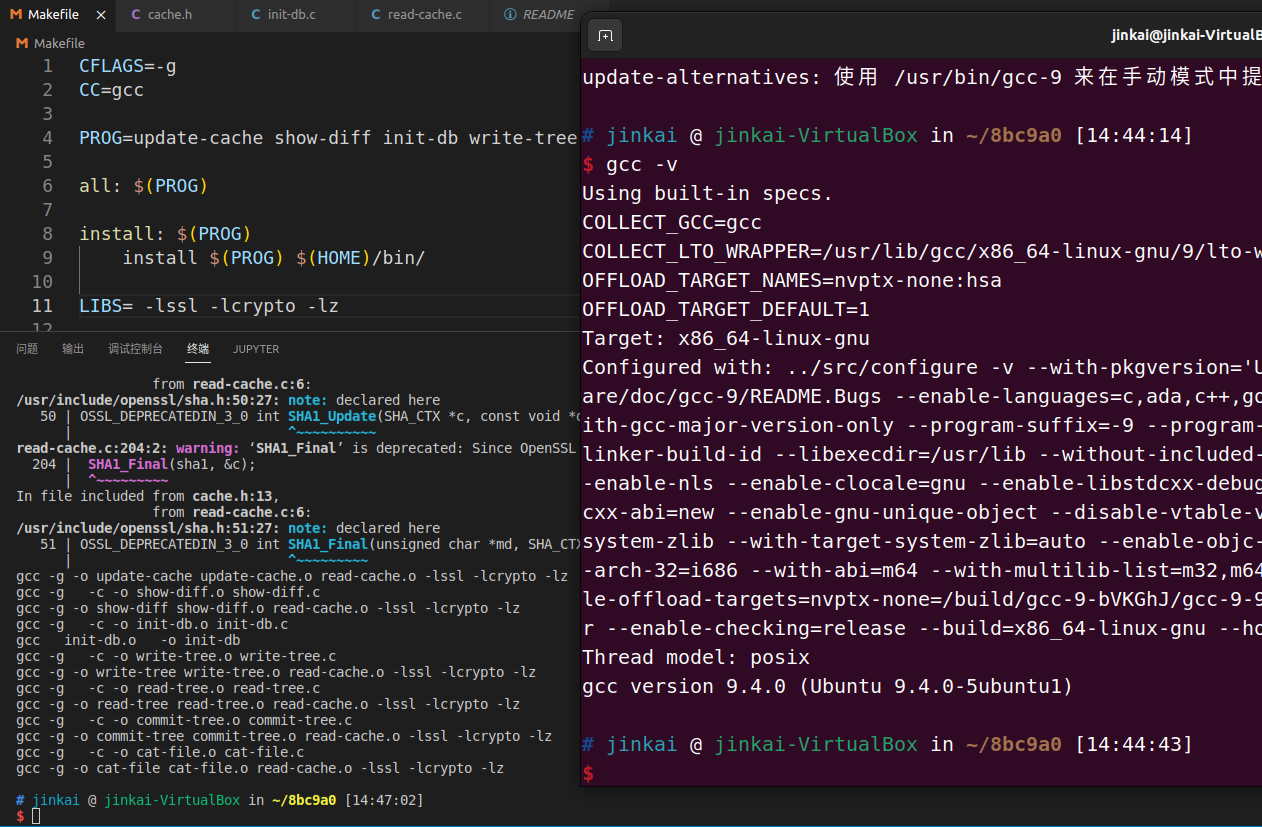View the 输出 output panel tab
This screenshot has width=1262, height=827.
[72, 348]
